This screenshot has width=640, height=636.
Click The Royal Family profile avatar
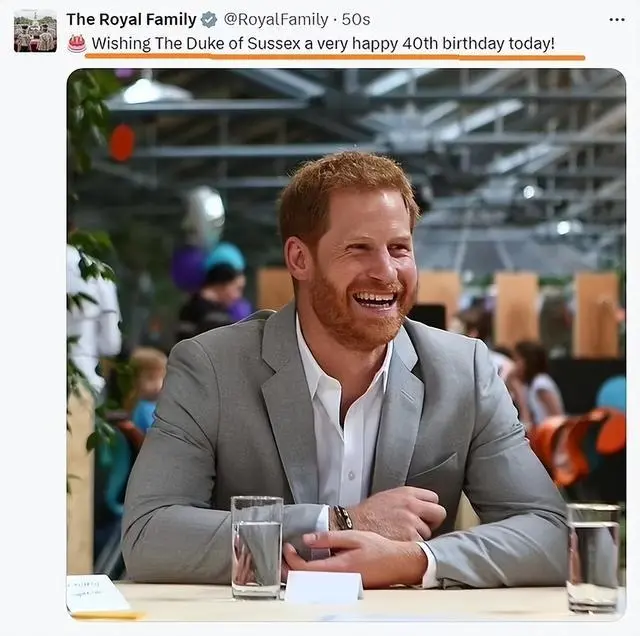(35, 31)
